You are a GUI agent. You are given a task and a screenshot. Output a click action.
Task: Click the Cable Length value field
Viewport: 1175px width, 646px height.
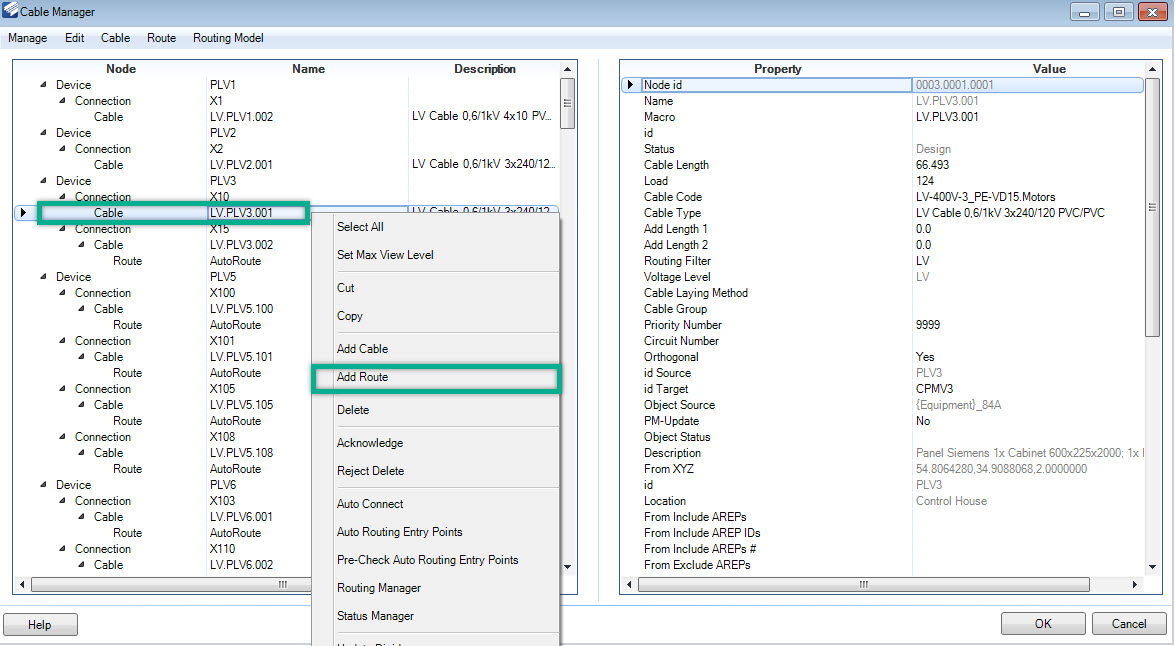pos(1020,165)
